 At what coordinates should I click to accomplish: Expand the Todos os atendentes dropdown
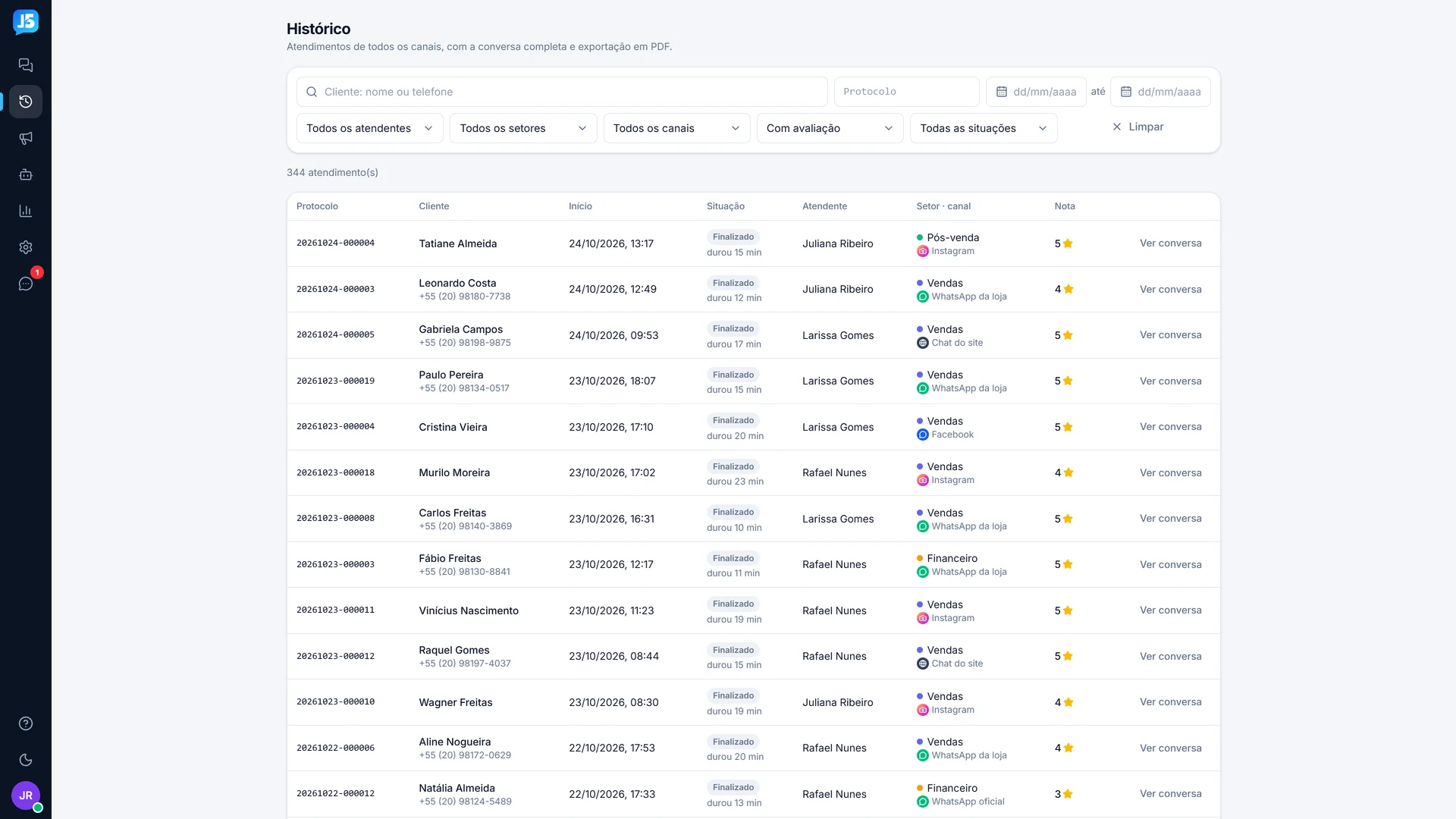[370, 128]
